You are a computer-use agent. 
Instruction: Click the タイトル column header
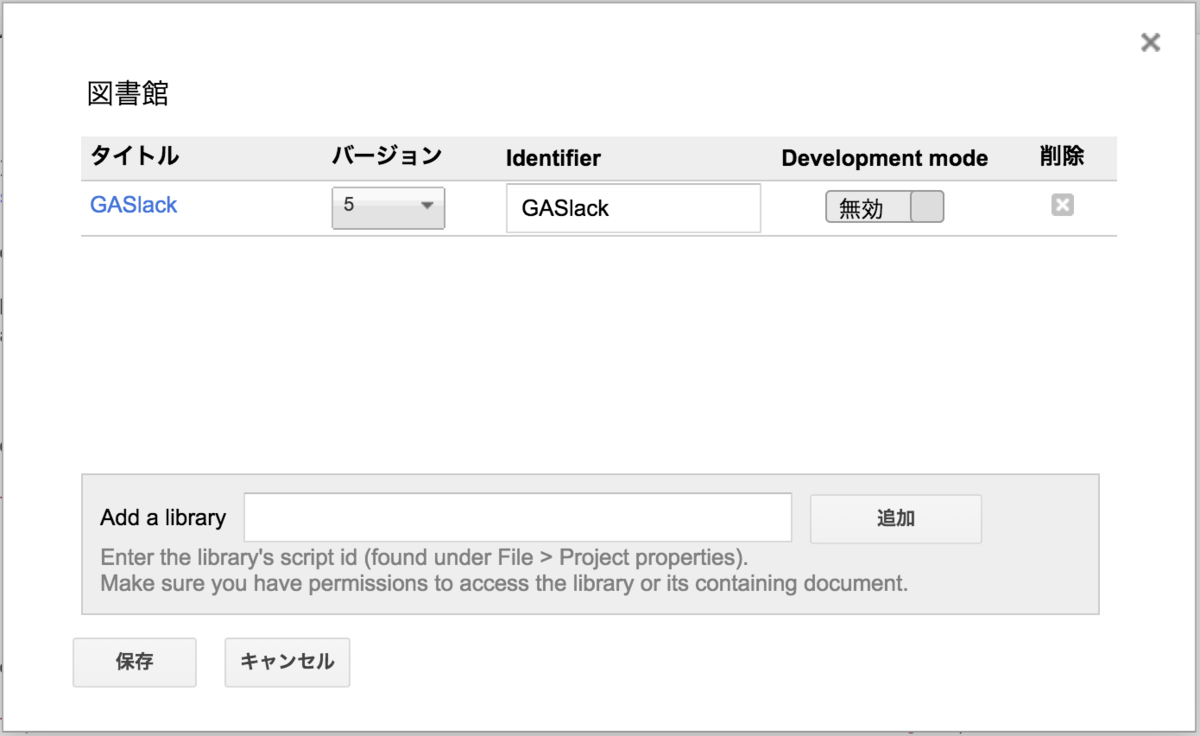pos(135,156)
